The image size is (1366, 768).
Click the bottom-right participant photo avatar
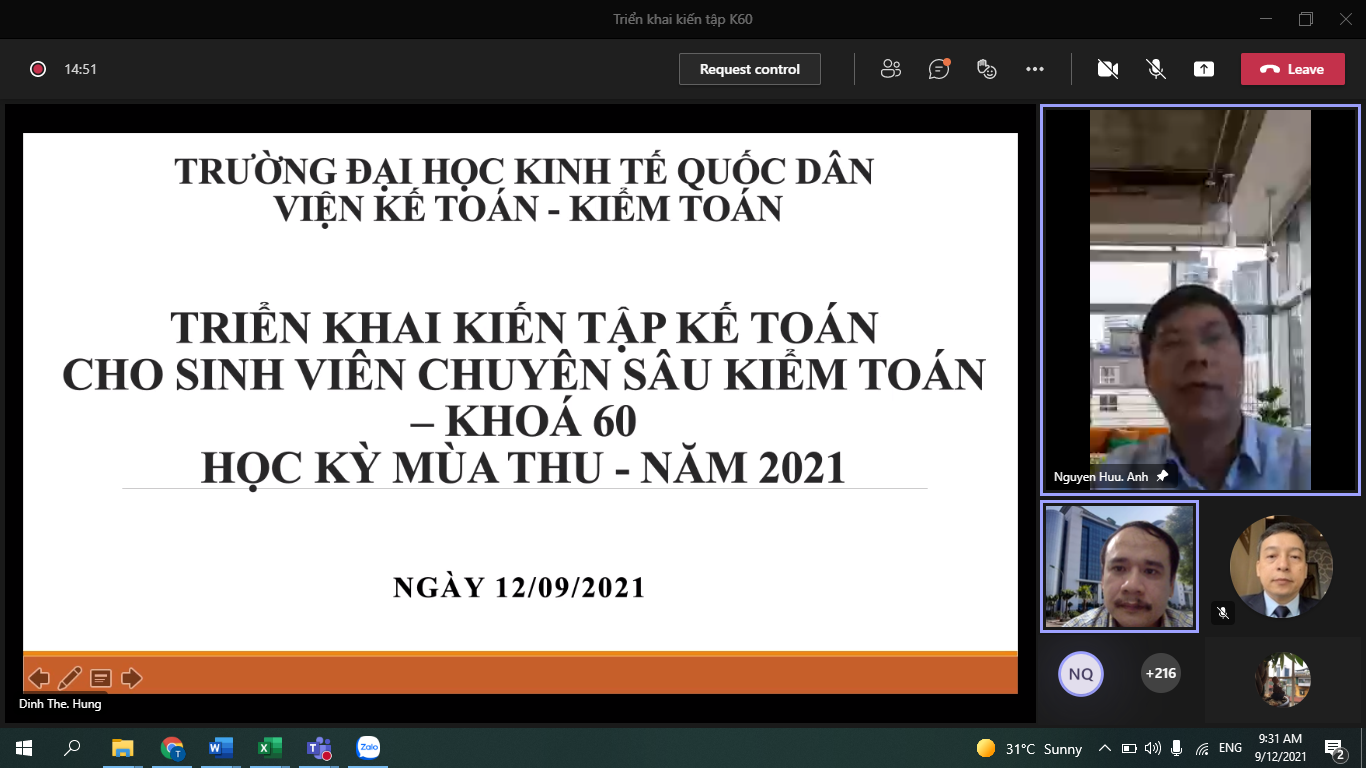coord(1283,680)
